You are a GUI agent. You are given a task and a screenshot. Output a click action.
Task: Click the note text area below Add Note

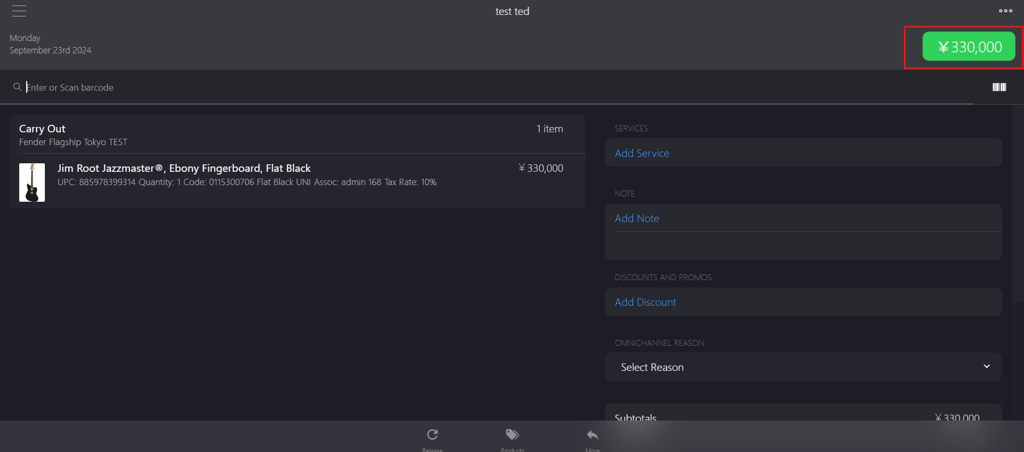coord(803,246)
